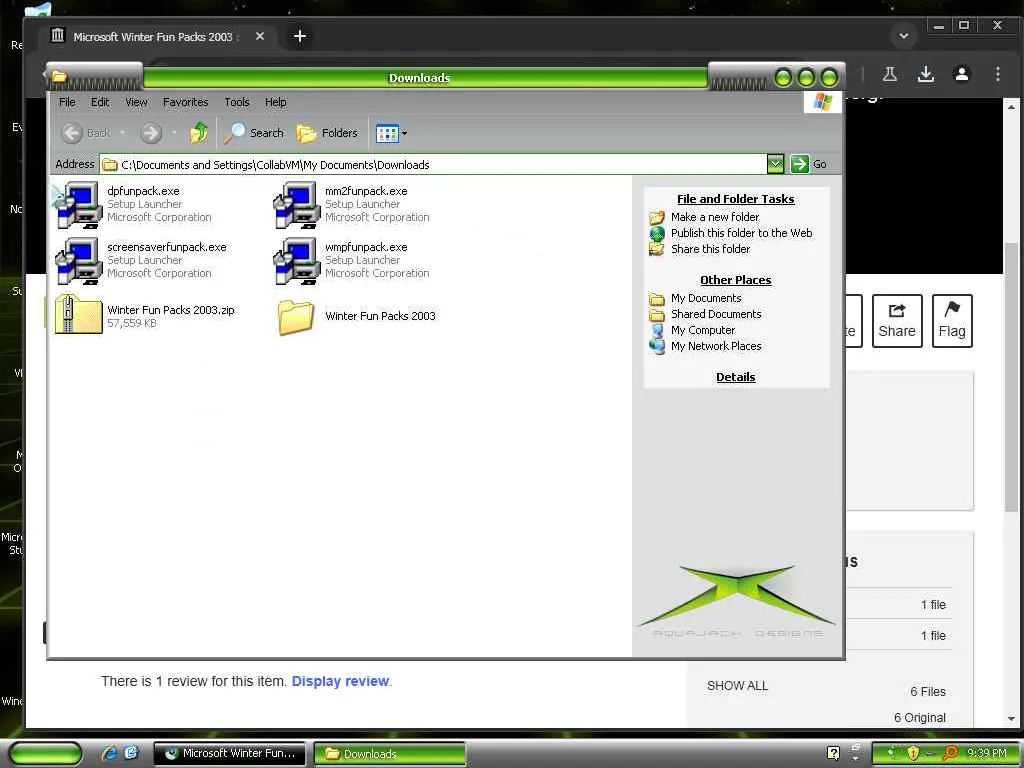Expand the Details section
The image size is (1024, 768).
click(x=735, y=377)
